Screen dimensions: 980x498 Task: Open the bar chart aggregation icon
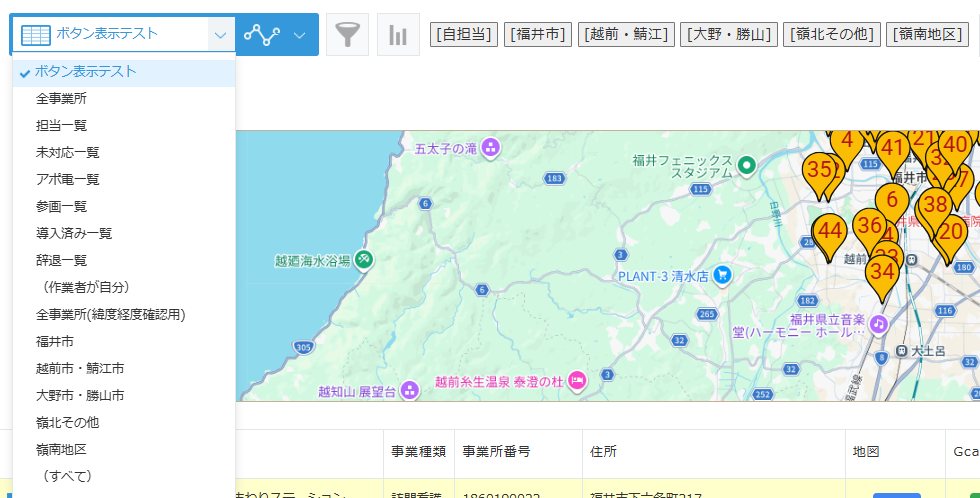point(398,35)
